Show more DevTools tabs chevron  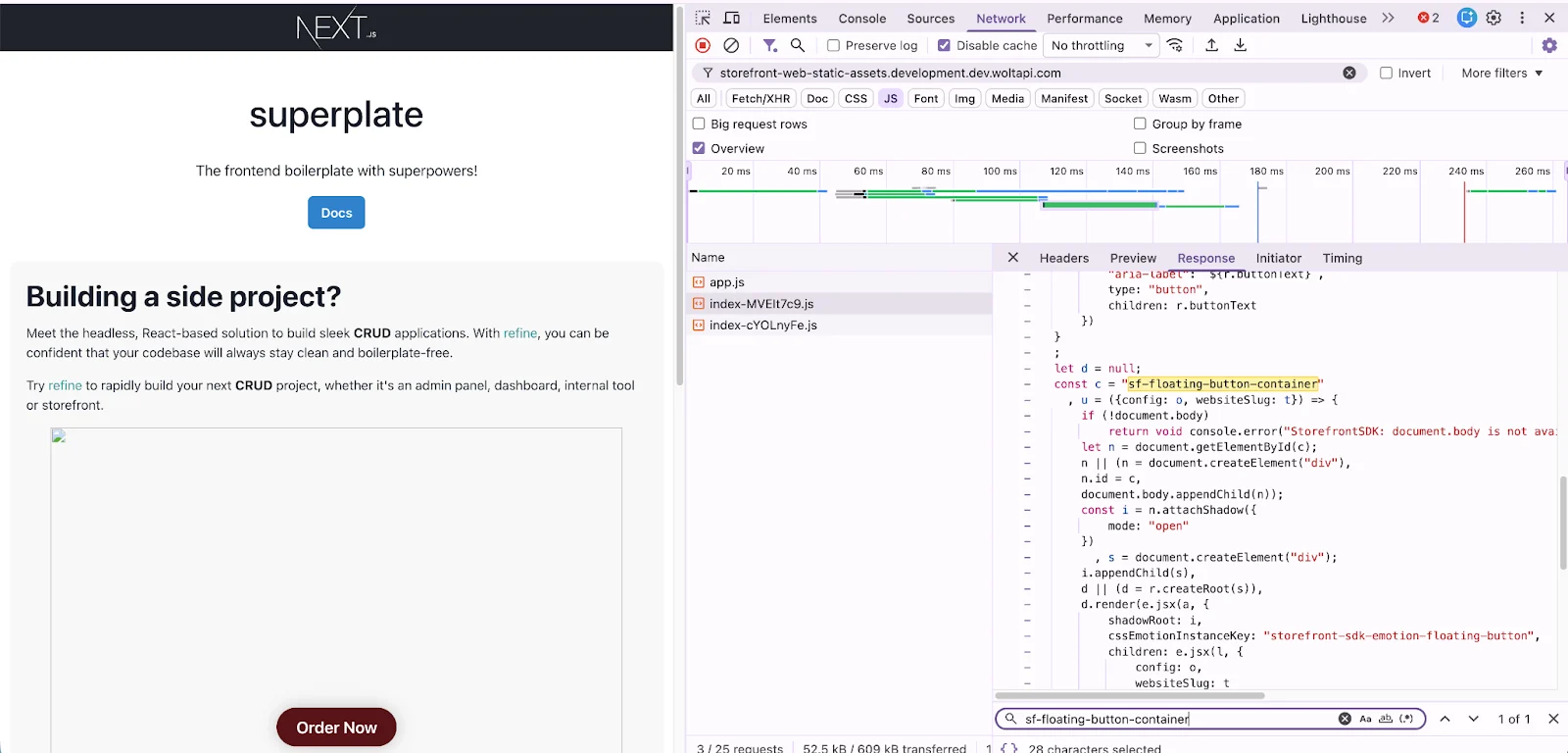point(1388,18)
